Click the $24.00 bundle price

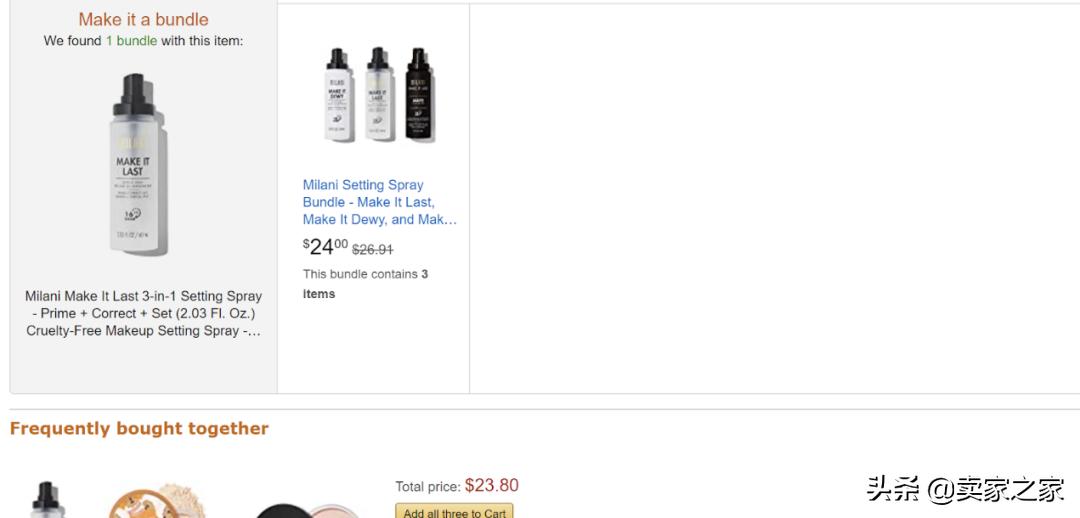tap(325, 246)
